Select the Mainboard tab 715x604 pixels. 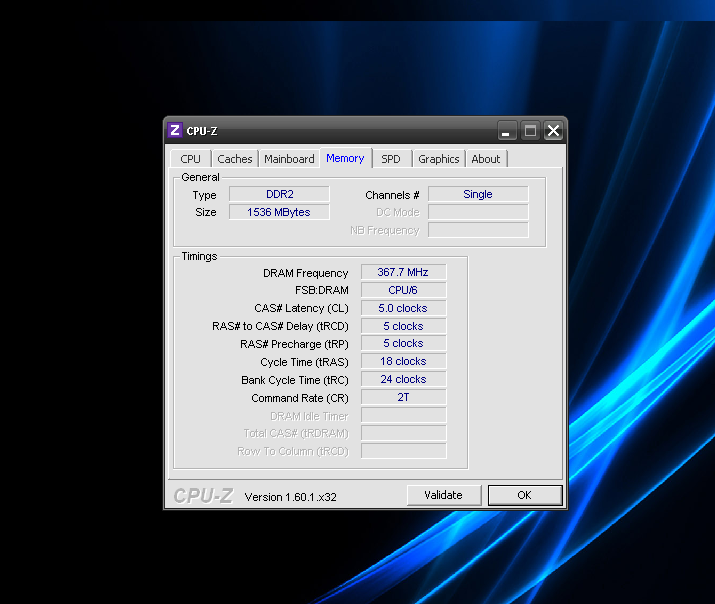click(289, 159)
